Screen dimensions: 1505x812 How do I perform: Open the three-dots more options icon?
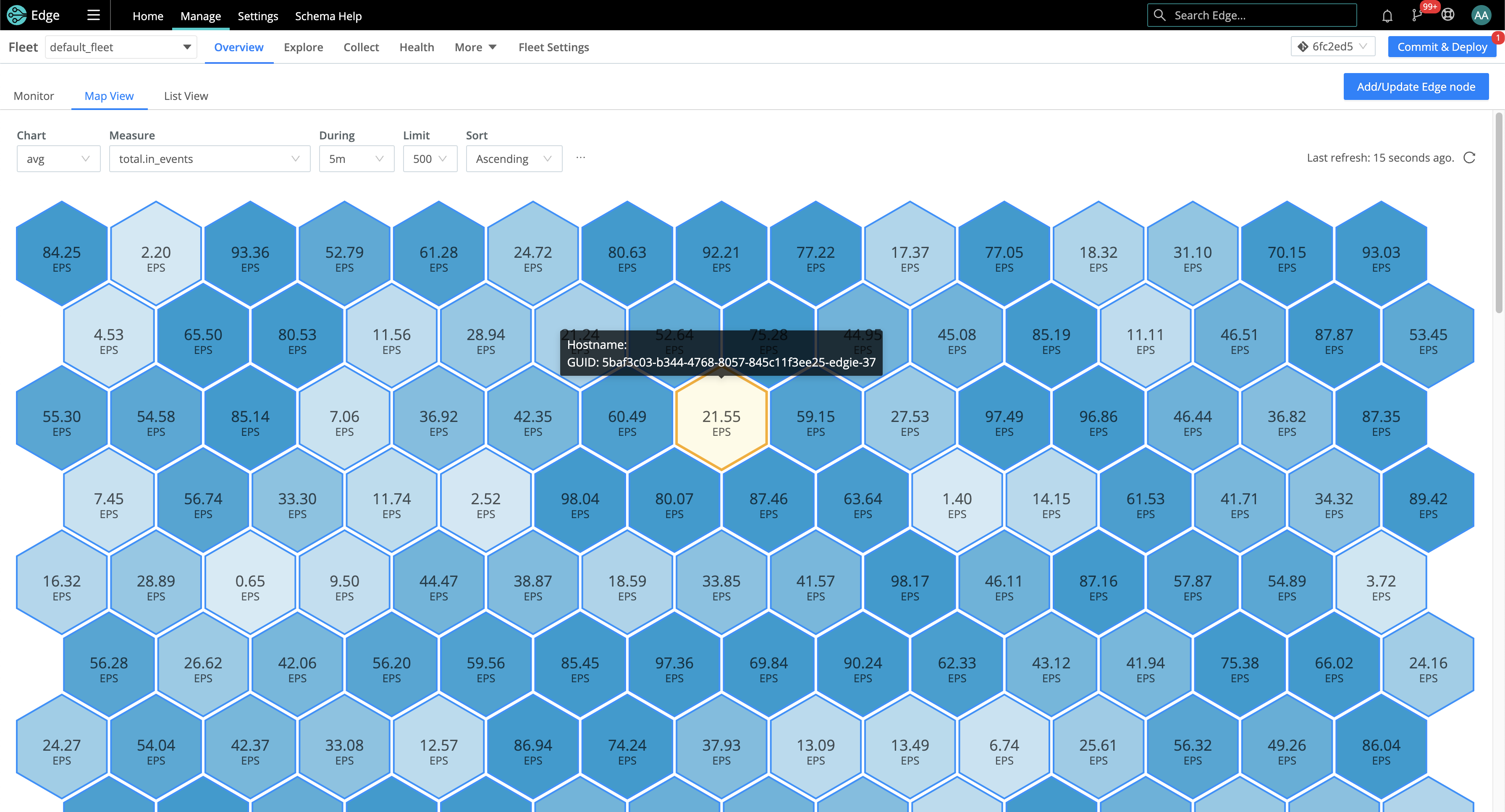580,158
